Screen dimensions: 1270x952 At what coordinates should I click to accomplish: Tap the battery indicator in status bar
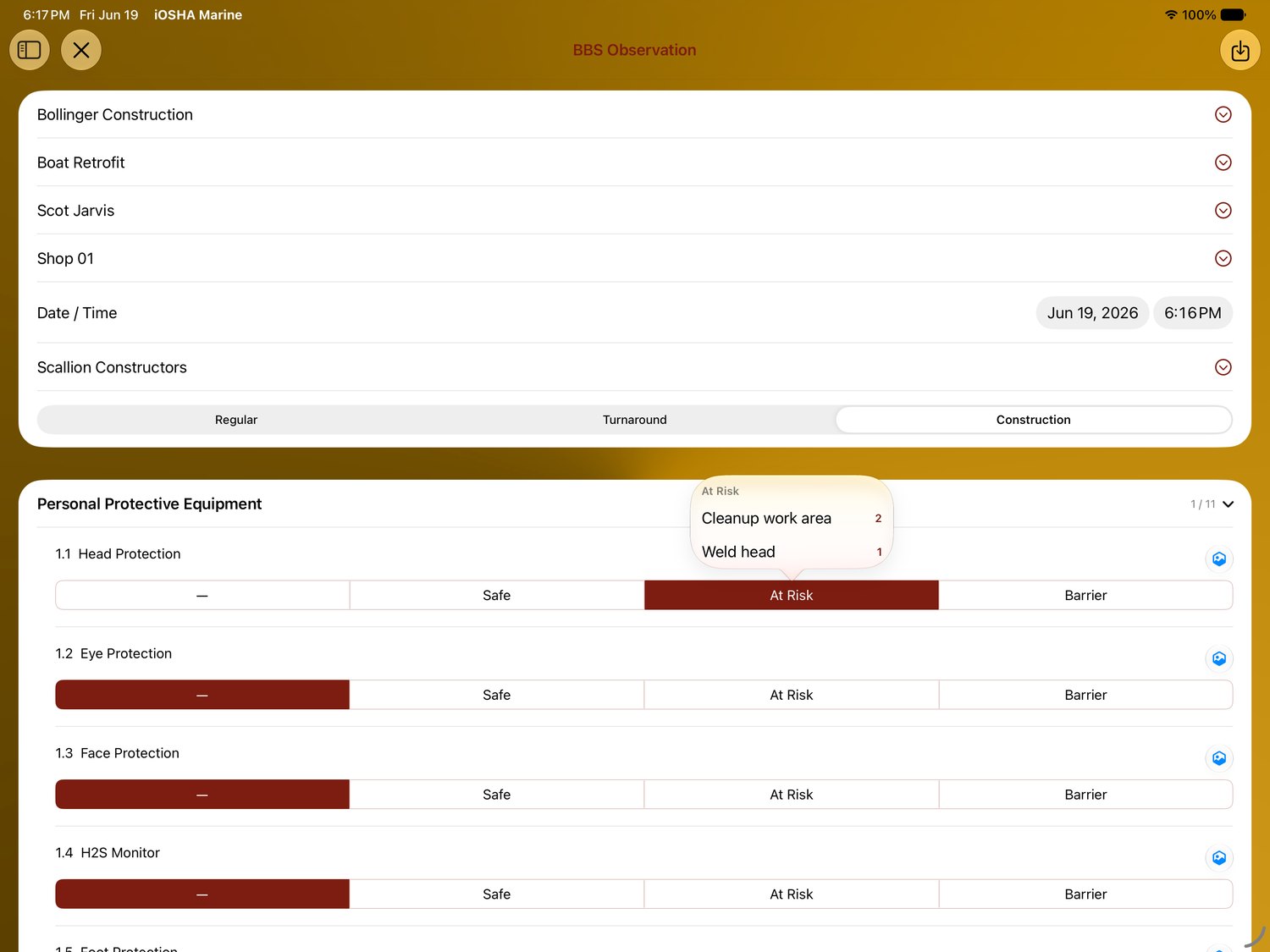1234,14
